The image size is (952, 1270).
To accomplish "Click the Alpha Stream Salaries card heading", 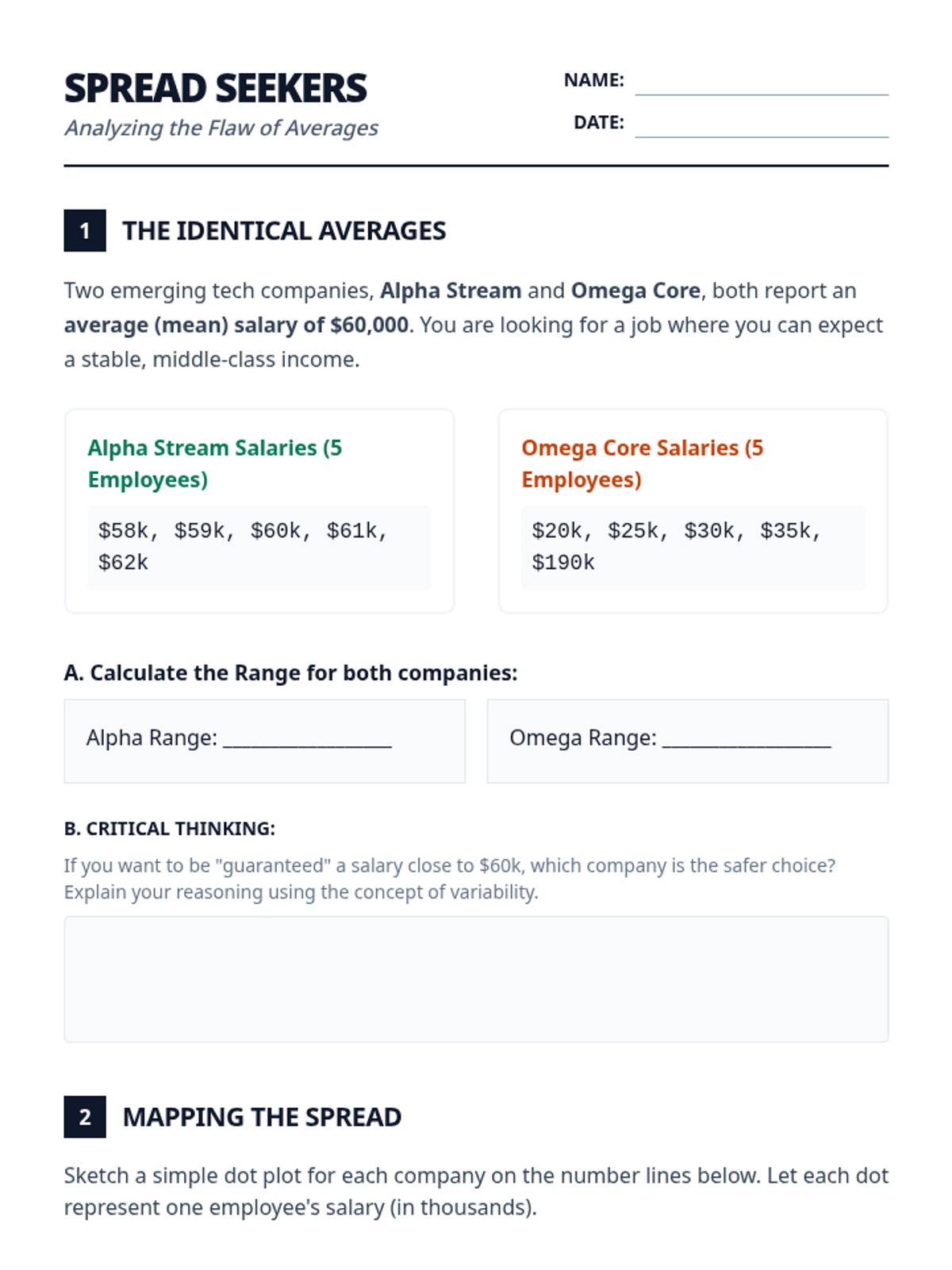I will (215, 464).
